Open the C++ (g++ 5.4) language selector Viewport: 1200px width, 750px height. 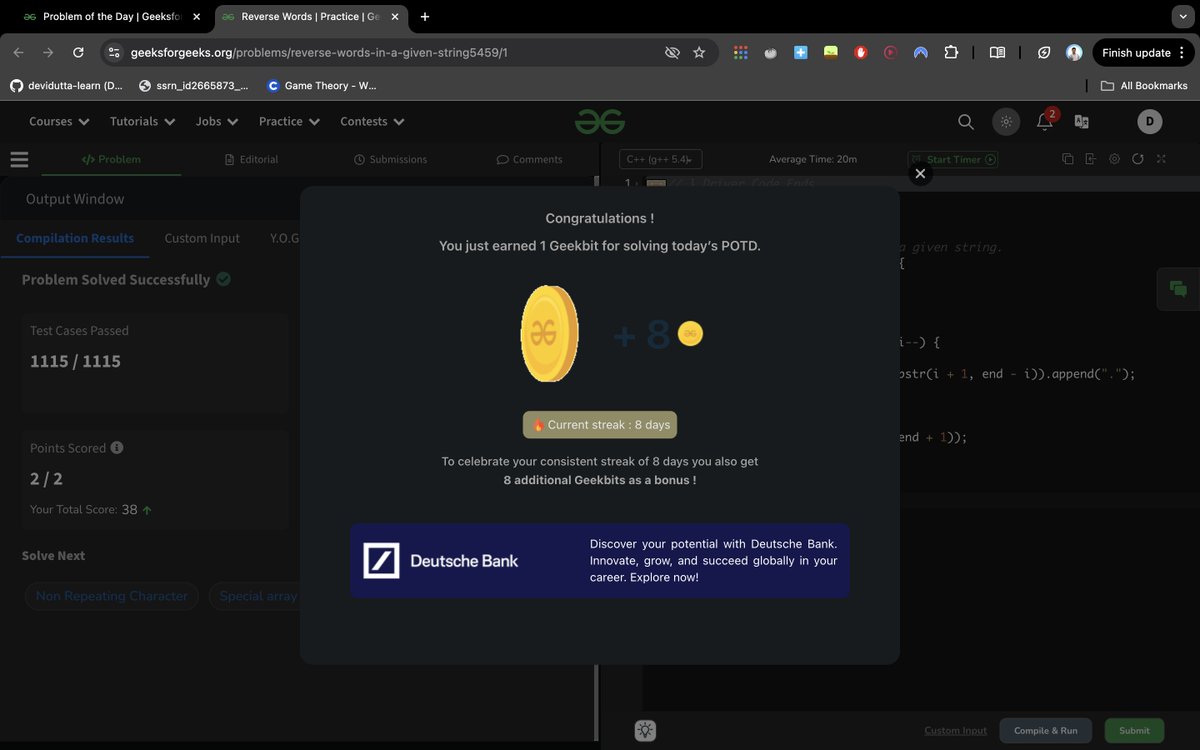[660, 159]
